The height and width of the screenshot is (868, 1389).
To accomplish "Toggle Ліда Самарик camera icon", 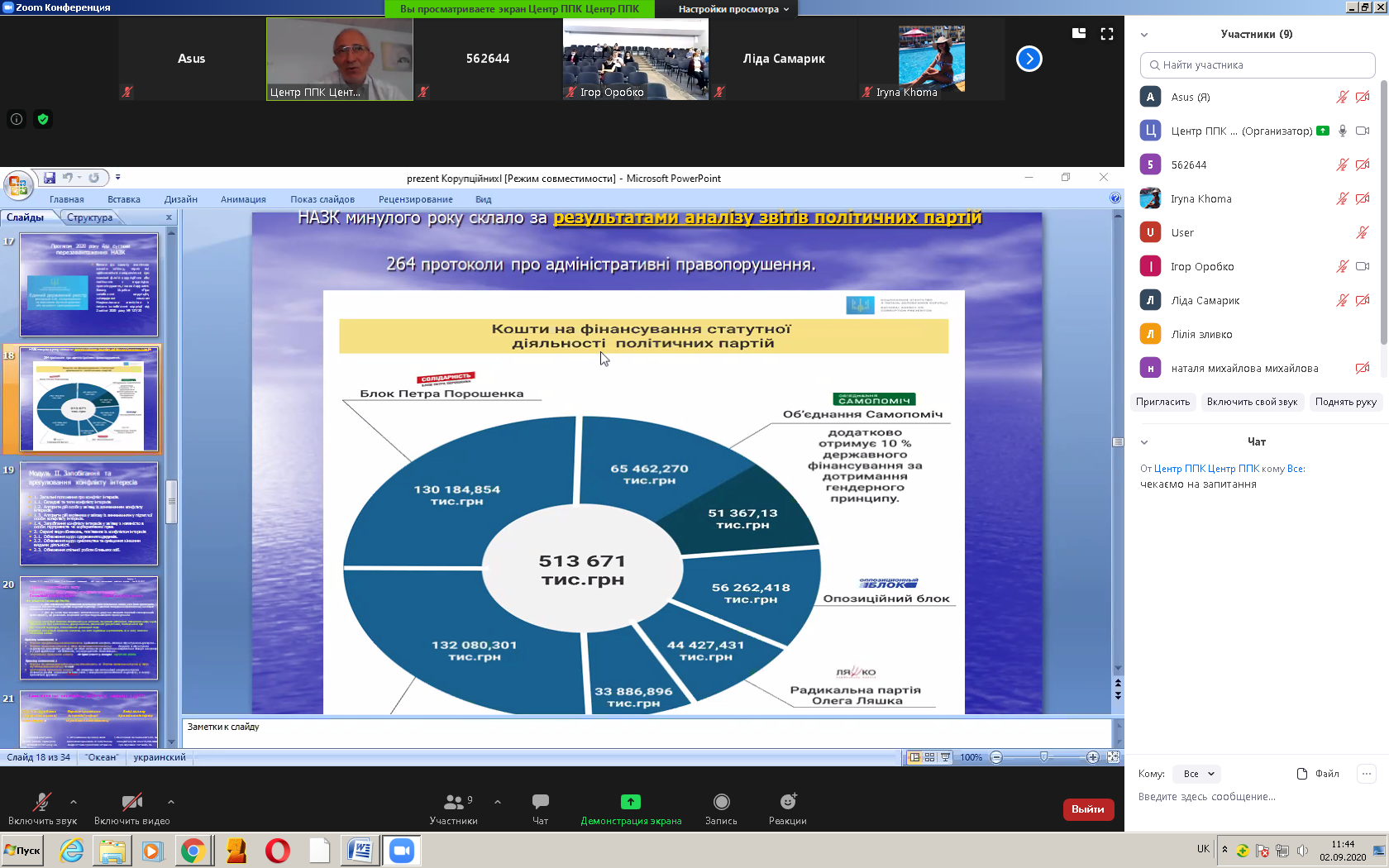I will pyautogui.click(x=1363, y=301).
